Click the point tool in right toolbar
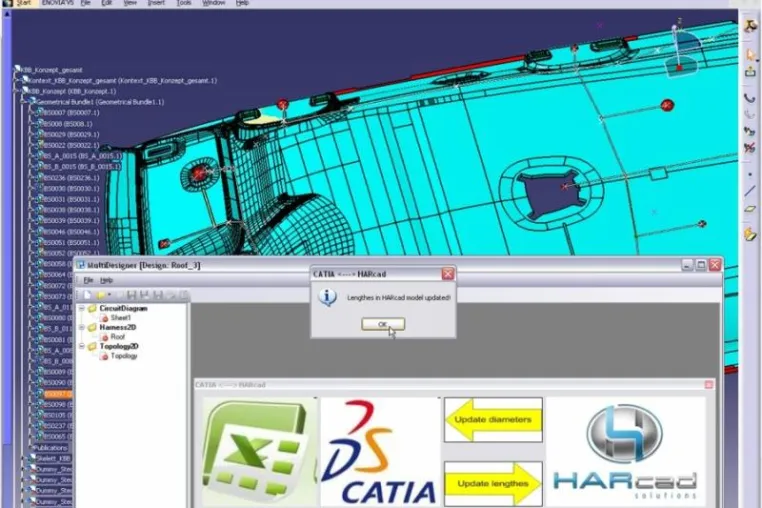762x508 pixels. [x=750, y=175]
